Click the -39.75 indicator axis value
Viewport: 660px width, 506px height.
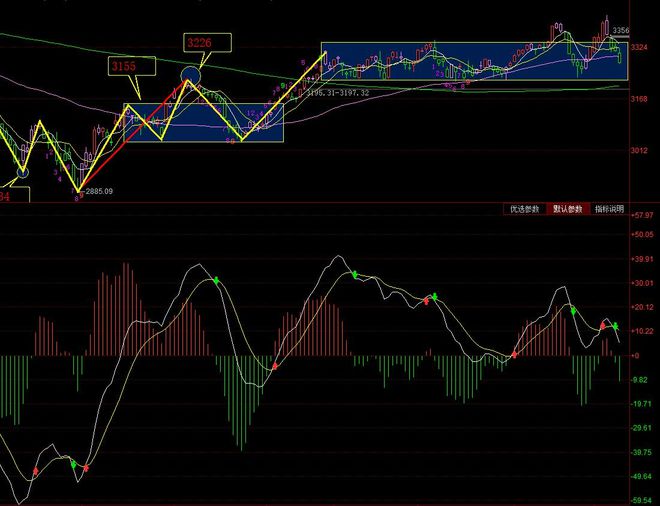[x=642, y=453]
